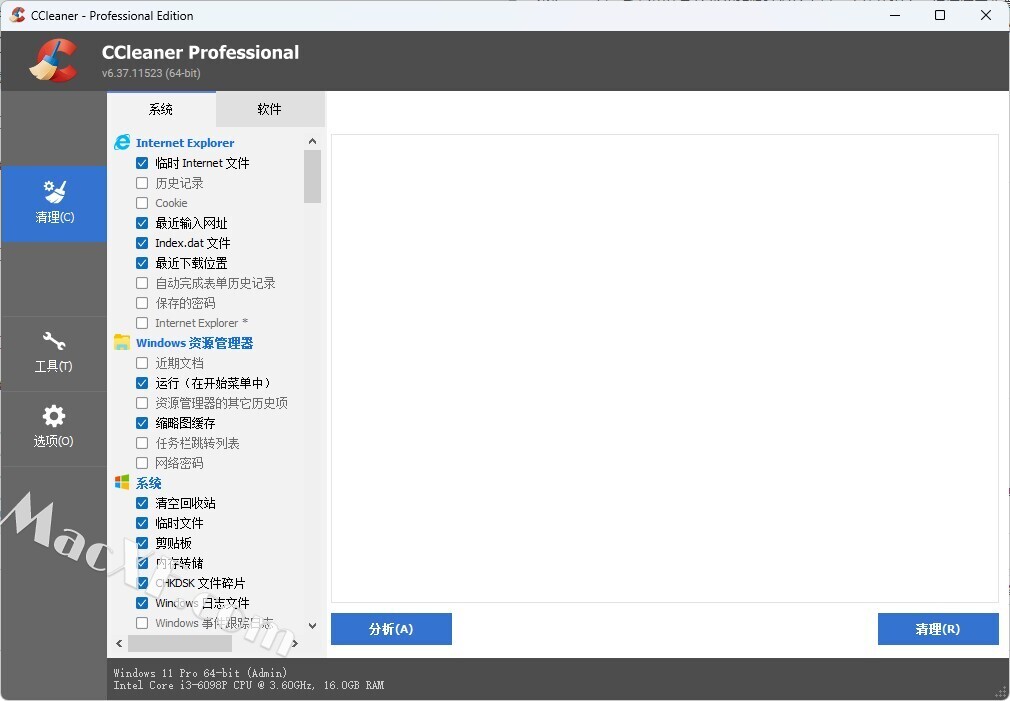
Task: Enable Internet Explorer * checkbox
Action: (x=142, y=323)
